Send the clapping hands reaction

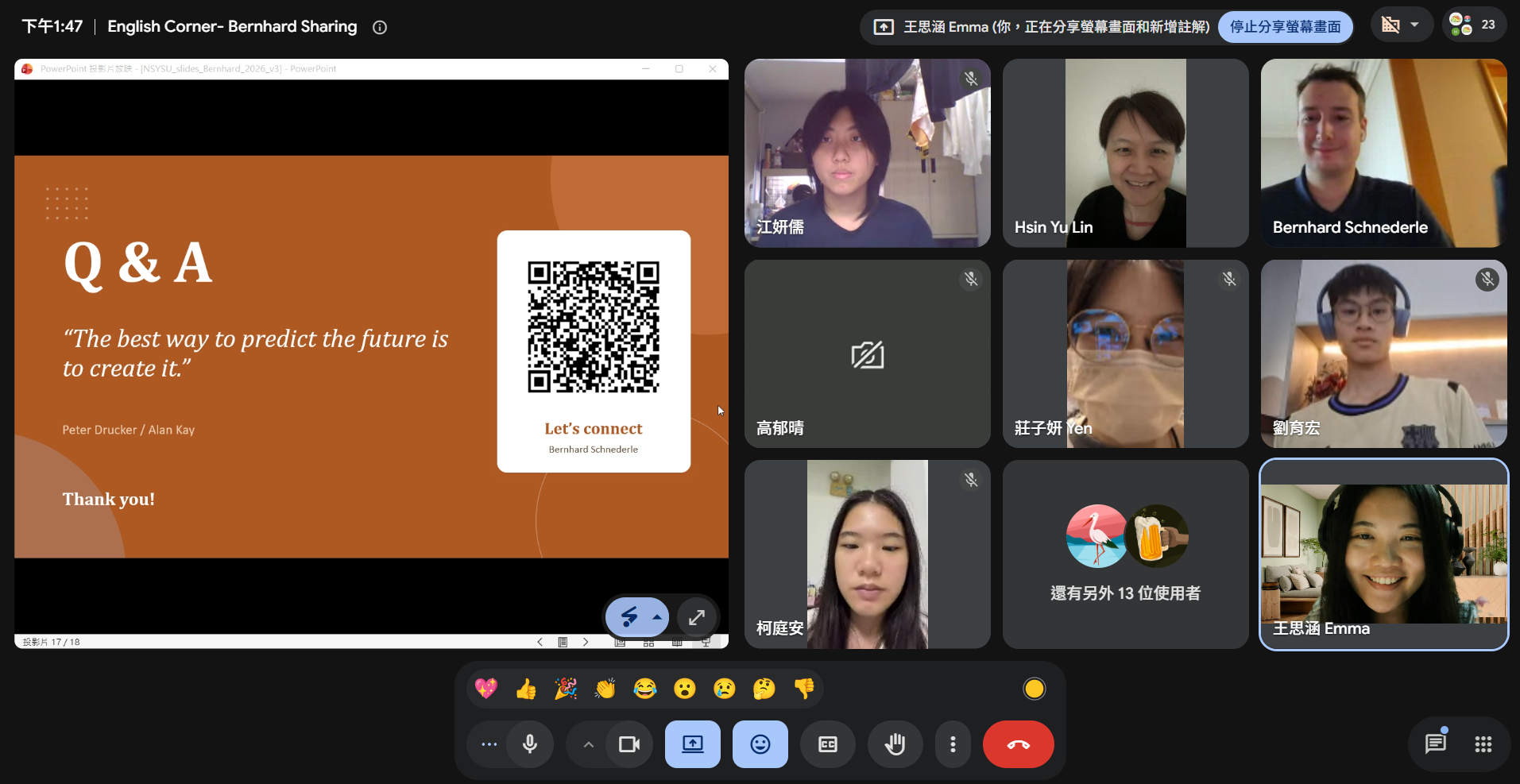click(x=605, y=689)
